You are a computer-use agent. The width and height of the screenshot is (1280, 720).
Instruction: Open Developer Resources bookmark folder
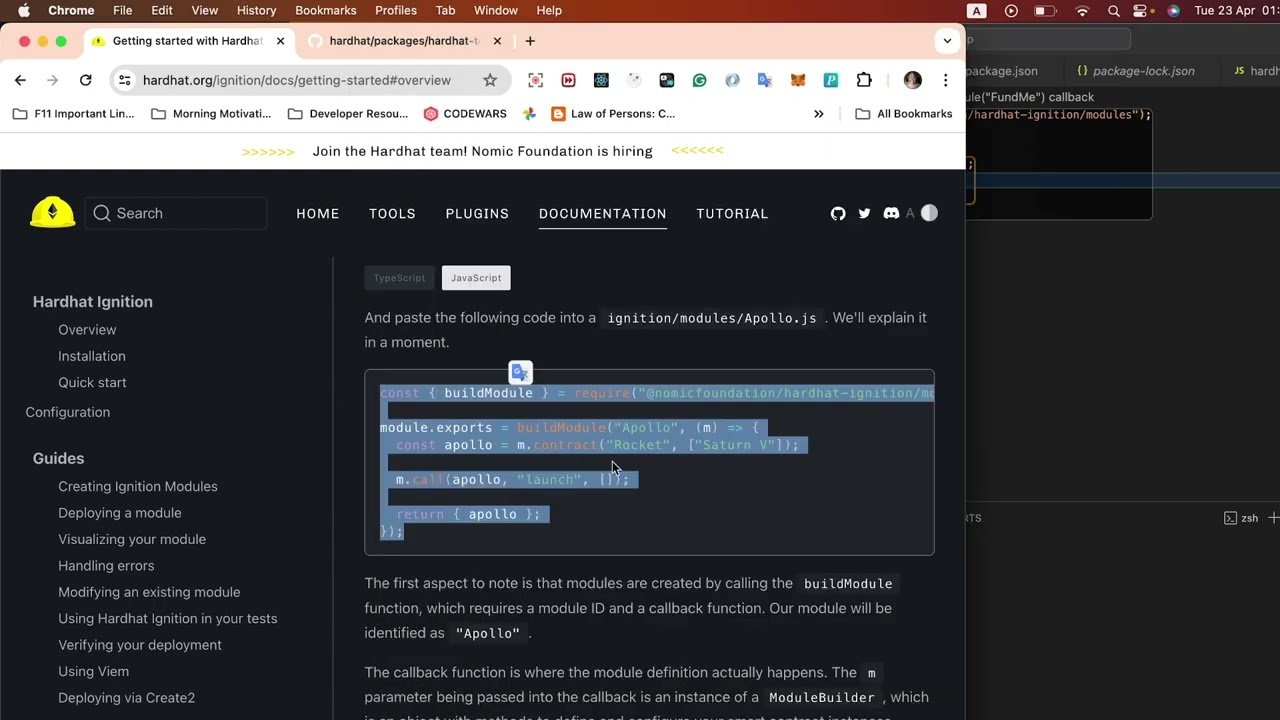(348, 114)
